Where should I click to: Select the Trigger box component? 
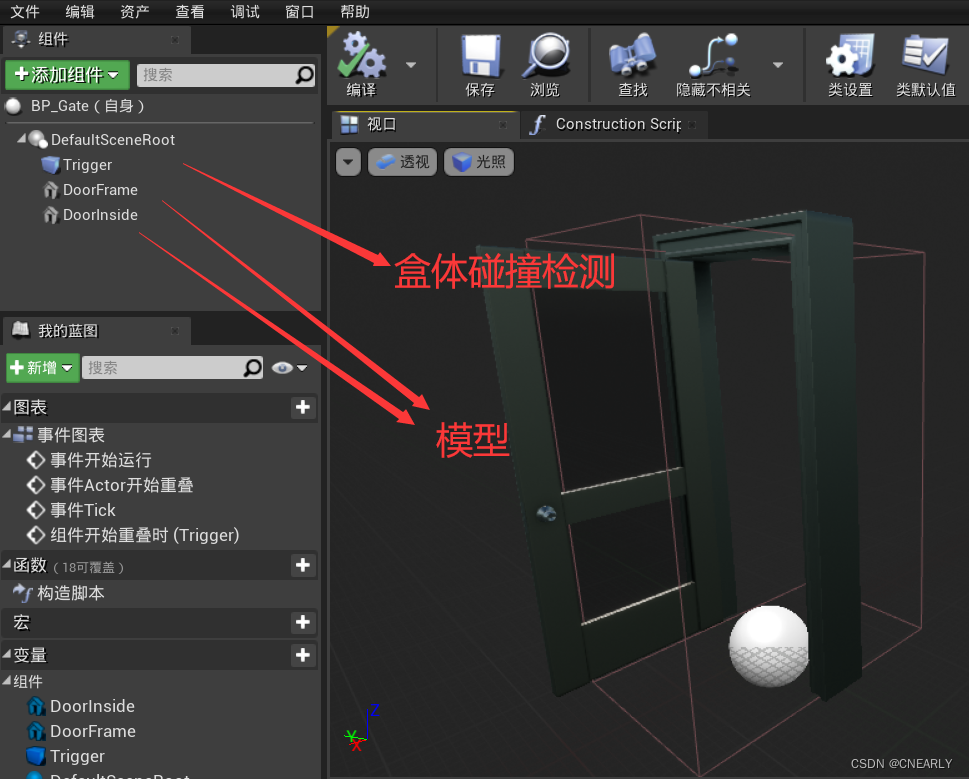pyautogui.click(x=87, y=165)
